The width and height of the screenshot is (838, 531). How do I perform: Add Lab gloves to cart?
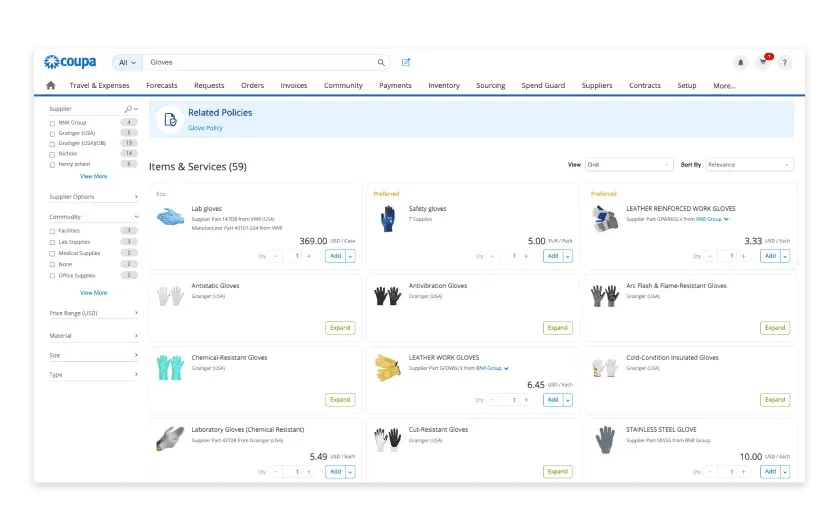(336, 256)
